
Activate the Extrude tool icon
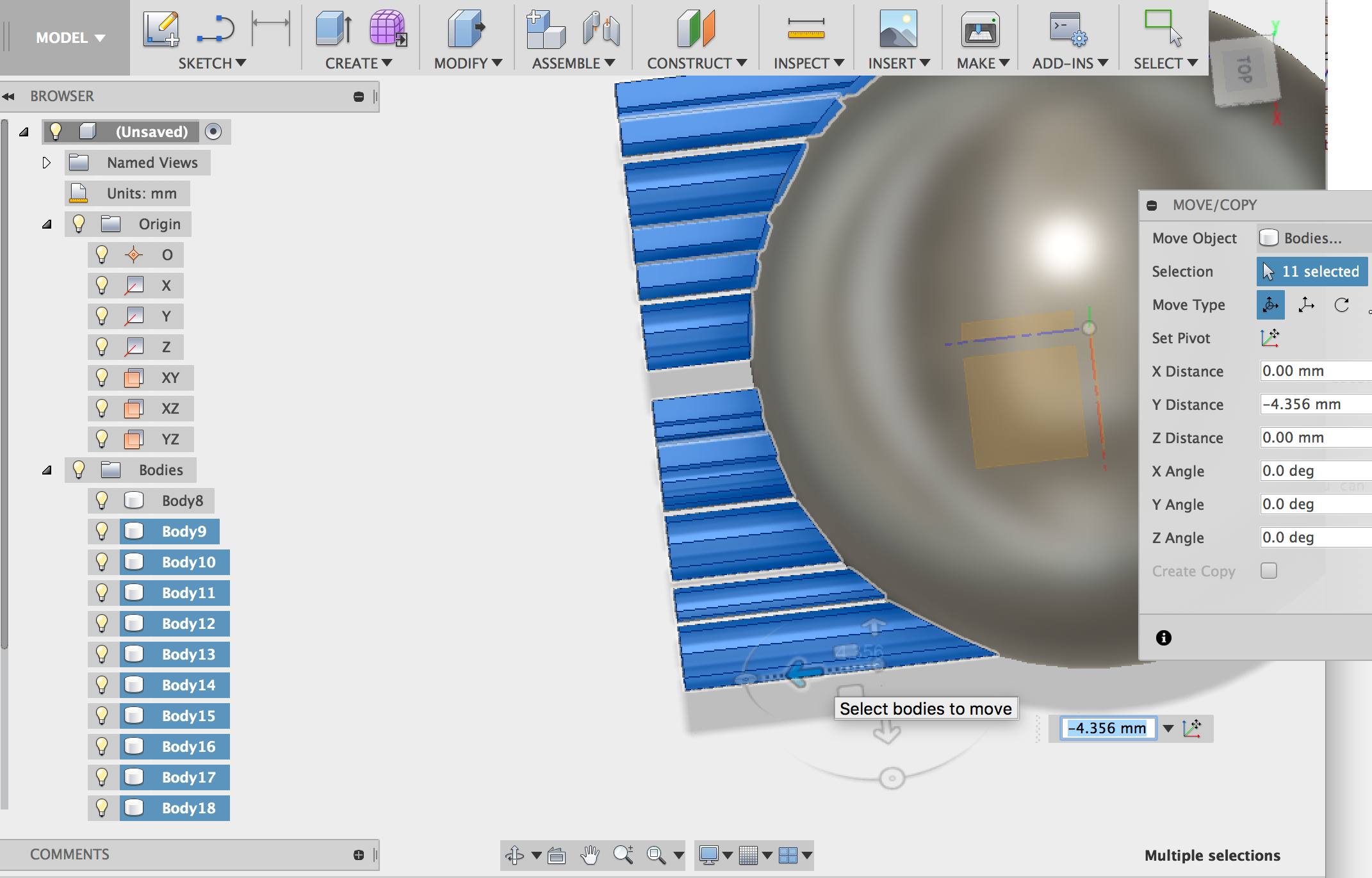(333, 29)
